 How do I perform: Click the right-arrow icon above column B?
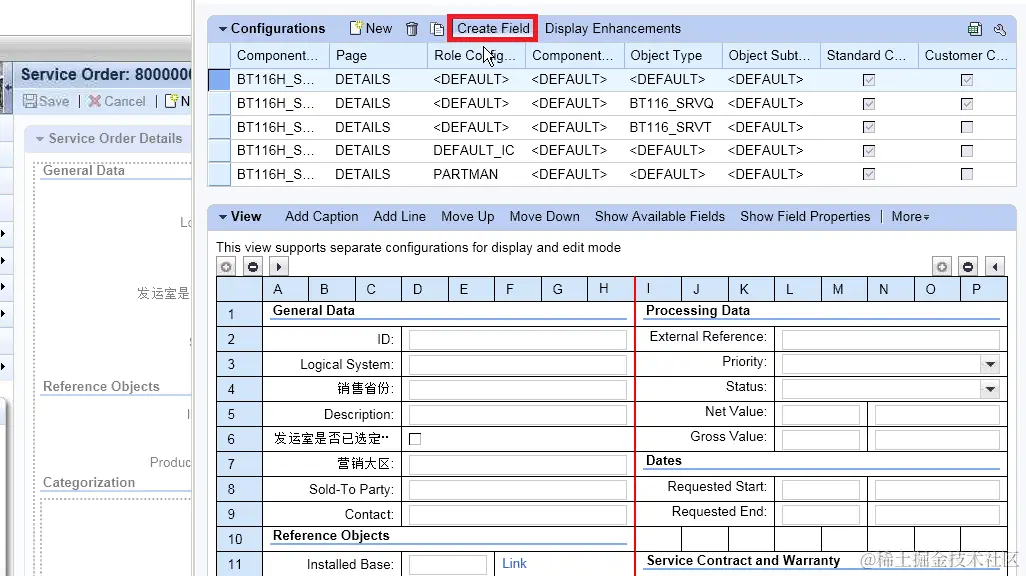(279, 267)
